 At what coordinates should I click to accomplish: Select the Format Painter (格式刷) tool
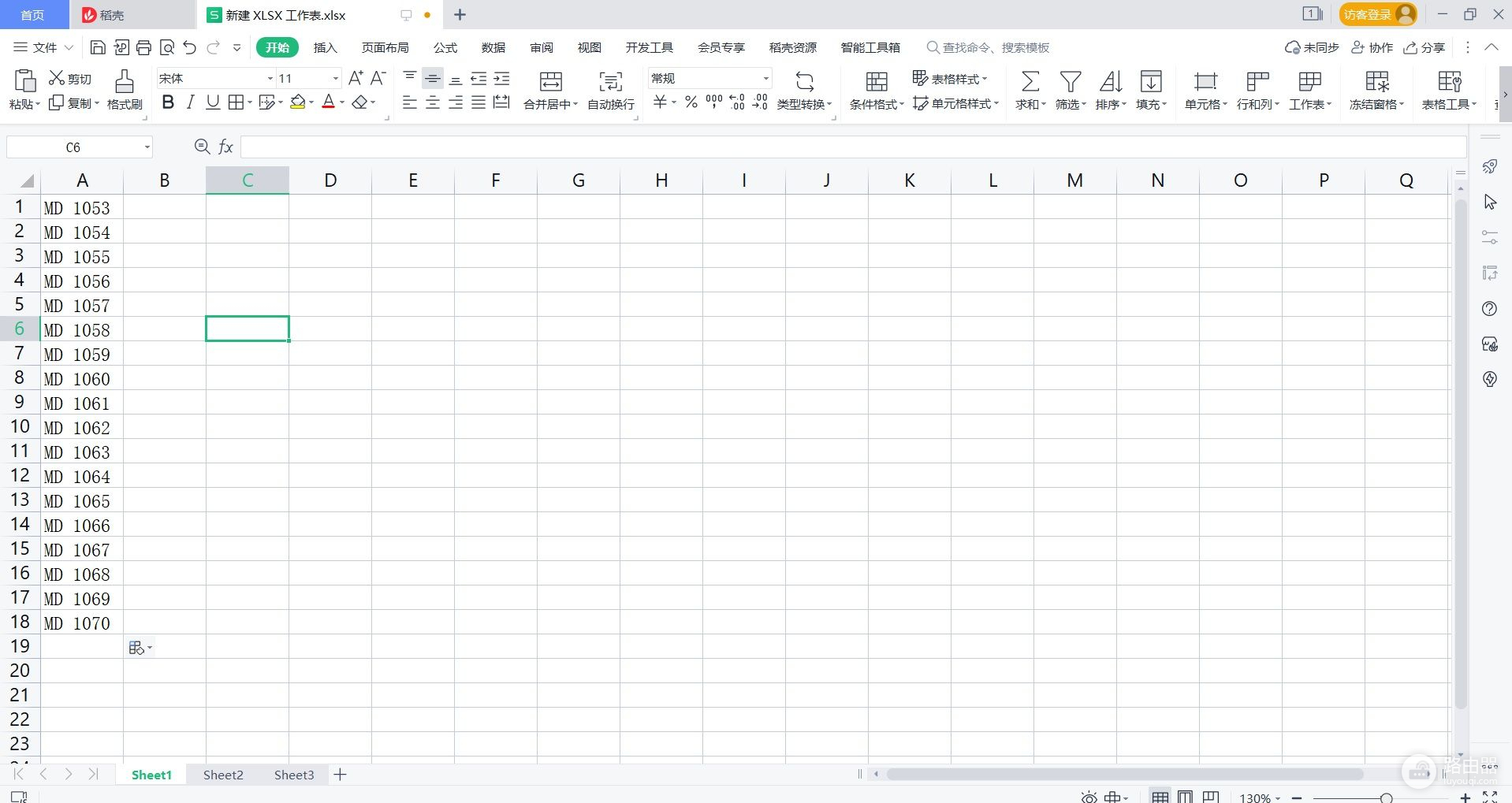(125, 90)
